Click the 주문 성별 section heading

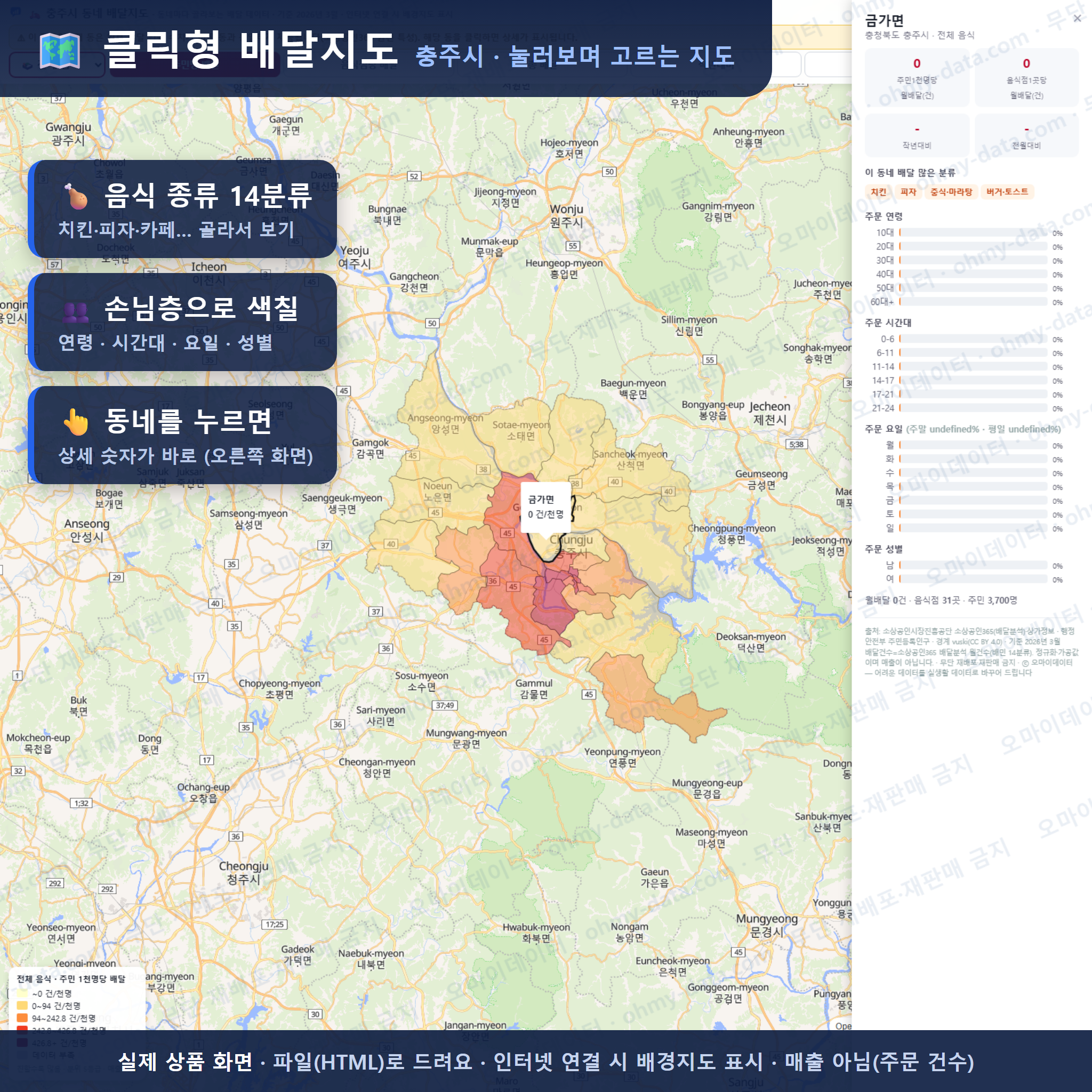[x=884, y=549]
